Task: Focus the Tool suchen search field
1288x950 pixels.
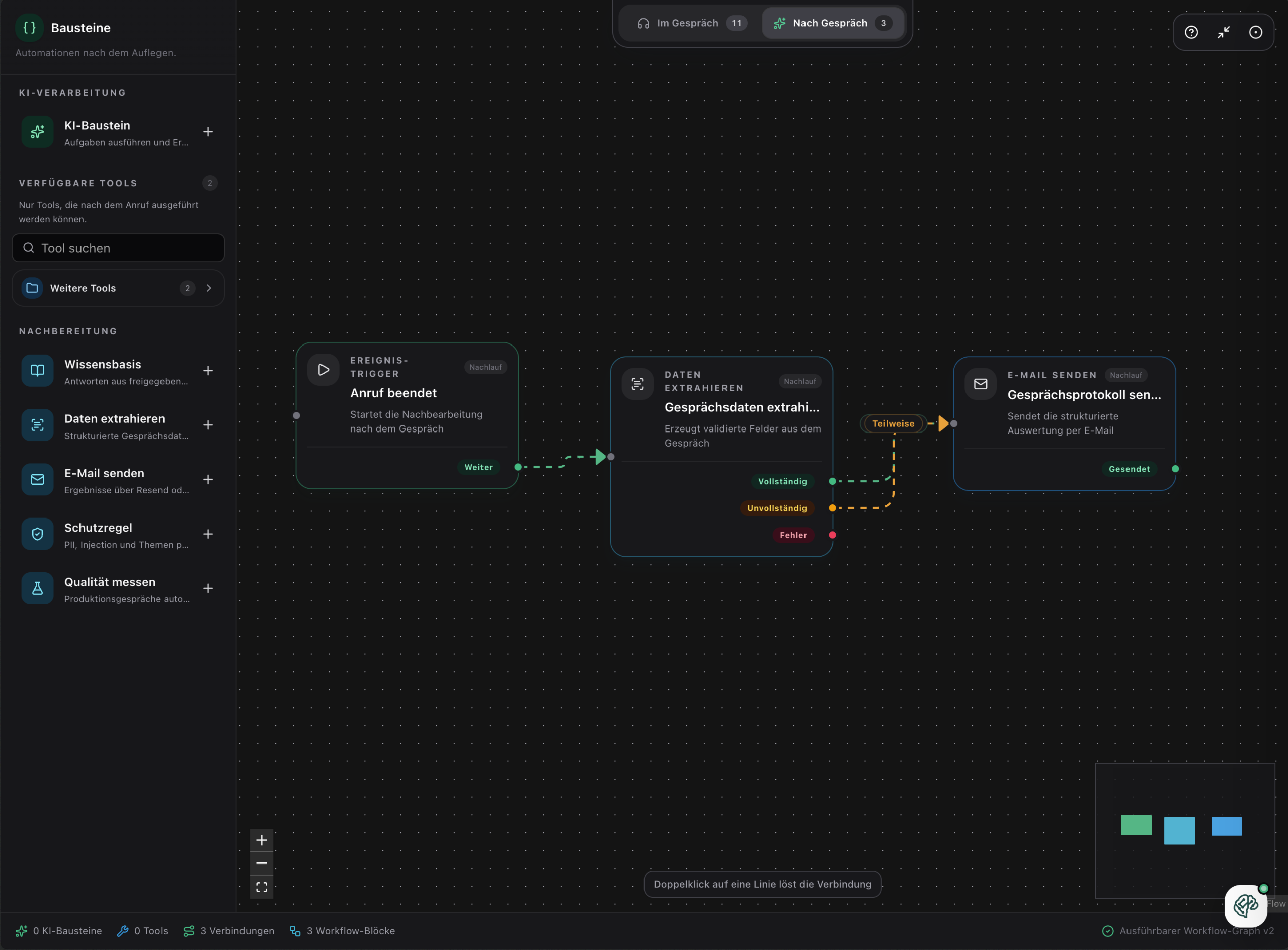Action: coord(118,248)
